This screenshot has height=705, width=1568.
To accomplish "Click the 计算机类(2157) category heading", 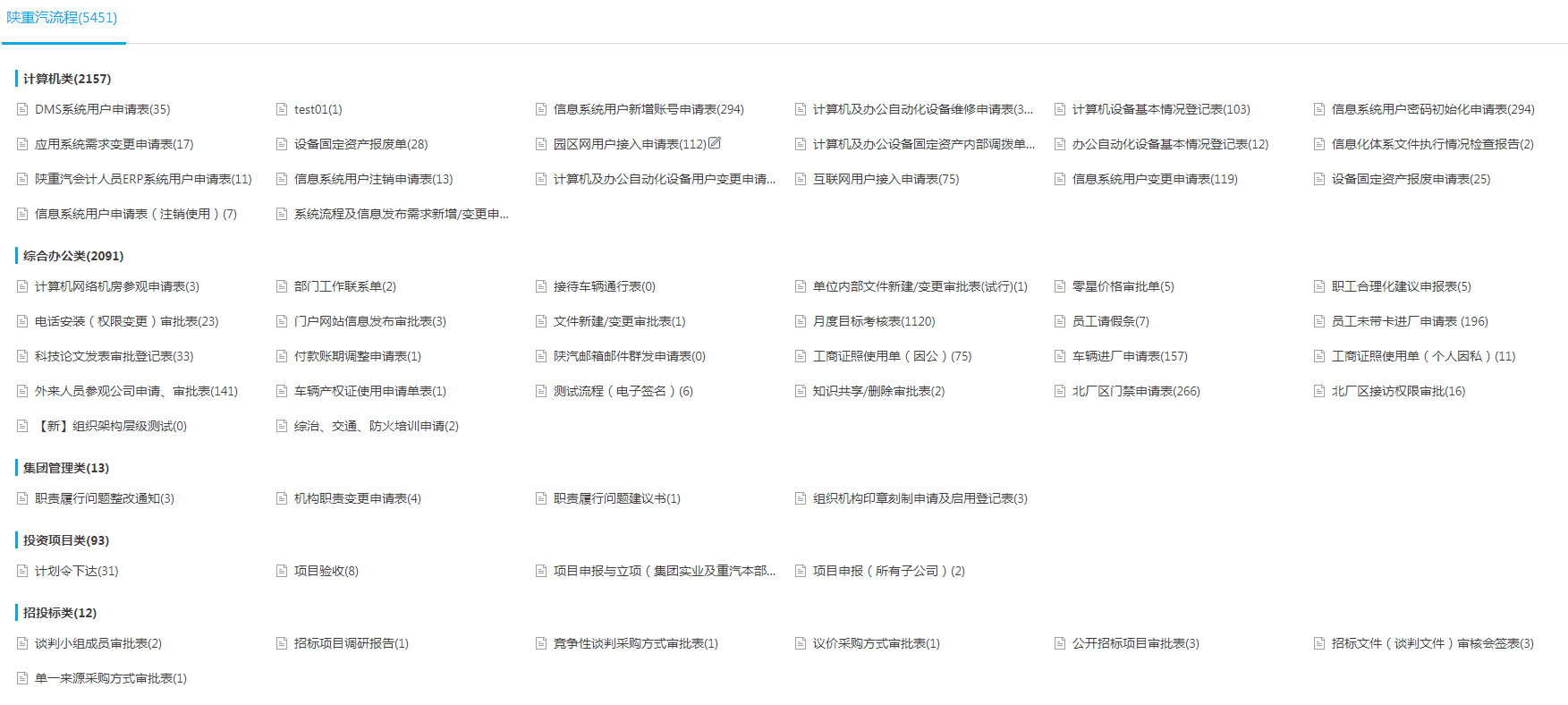I will point(67,79).
